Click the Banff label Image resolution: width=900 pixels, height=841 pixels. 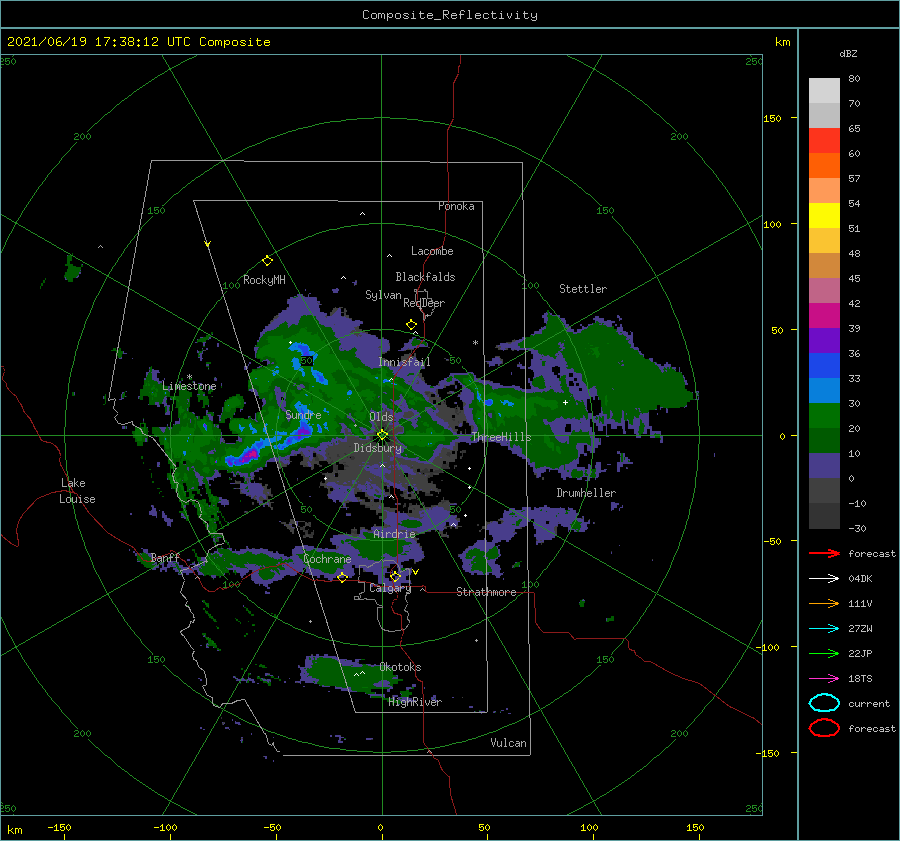[x=165, y=557]
